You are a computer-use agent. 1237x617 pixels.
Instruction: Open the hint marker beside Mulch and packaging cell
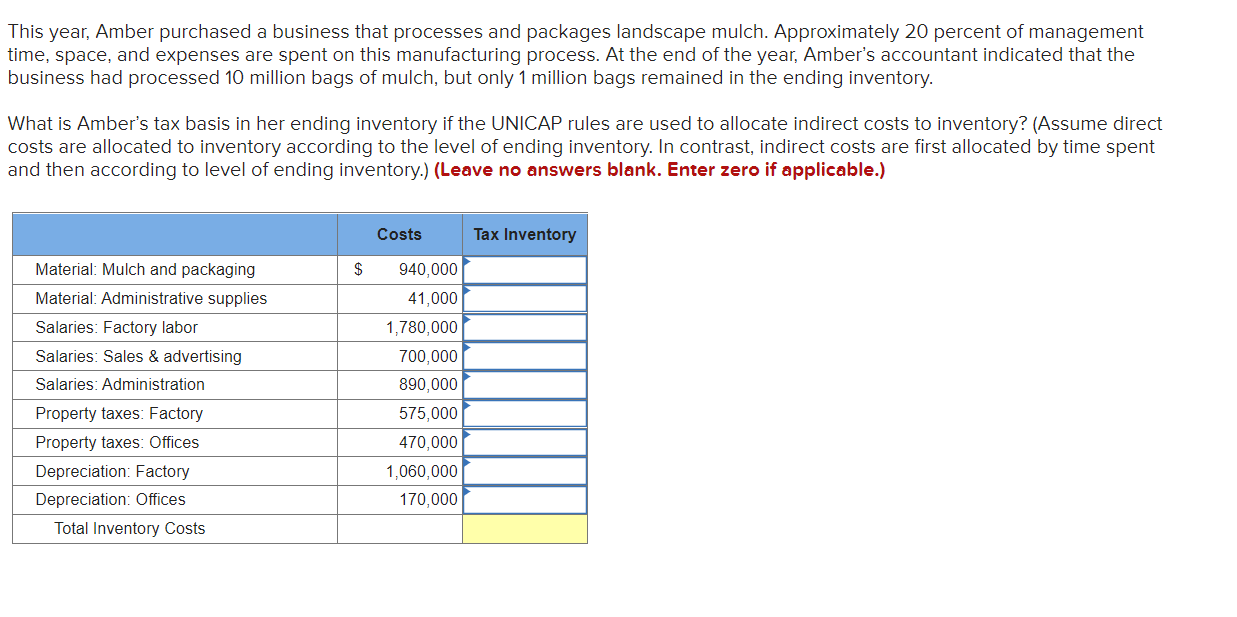click(466, 260)
